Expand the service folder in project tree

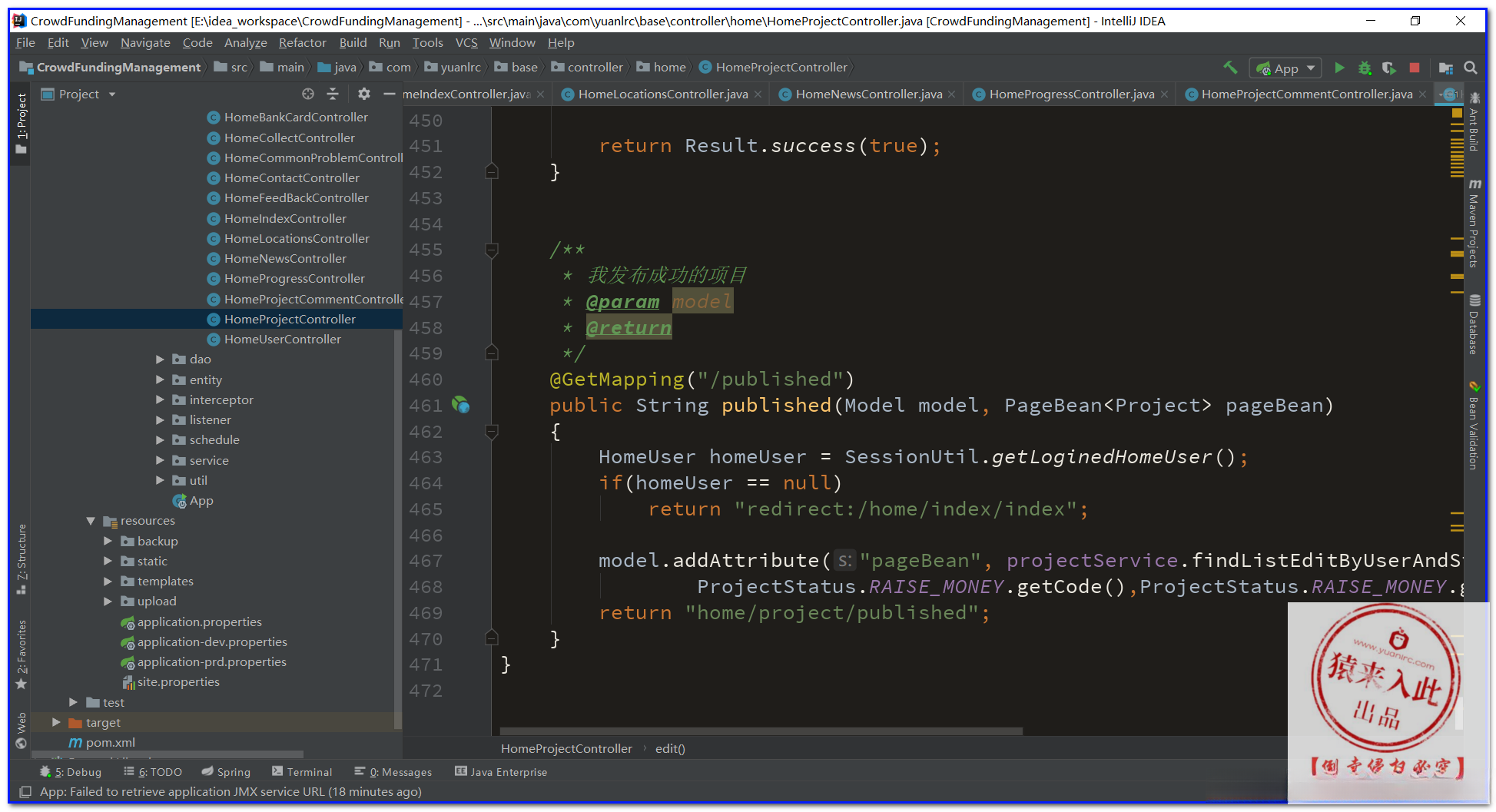click(x=160, y=460)
